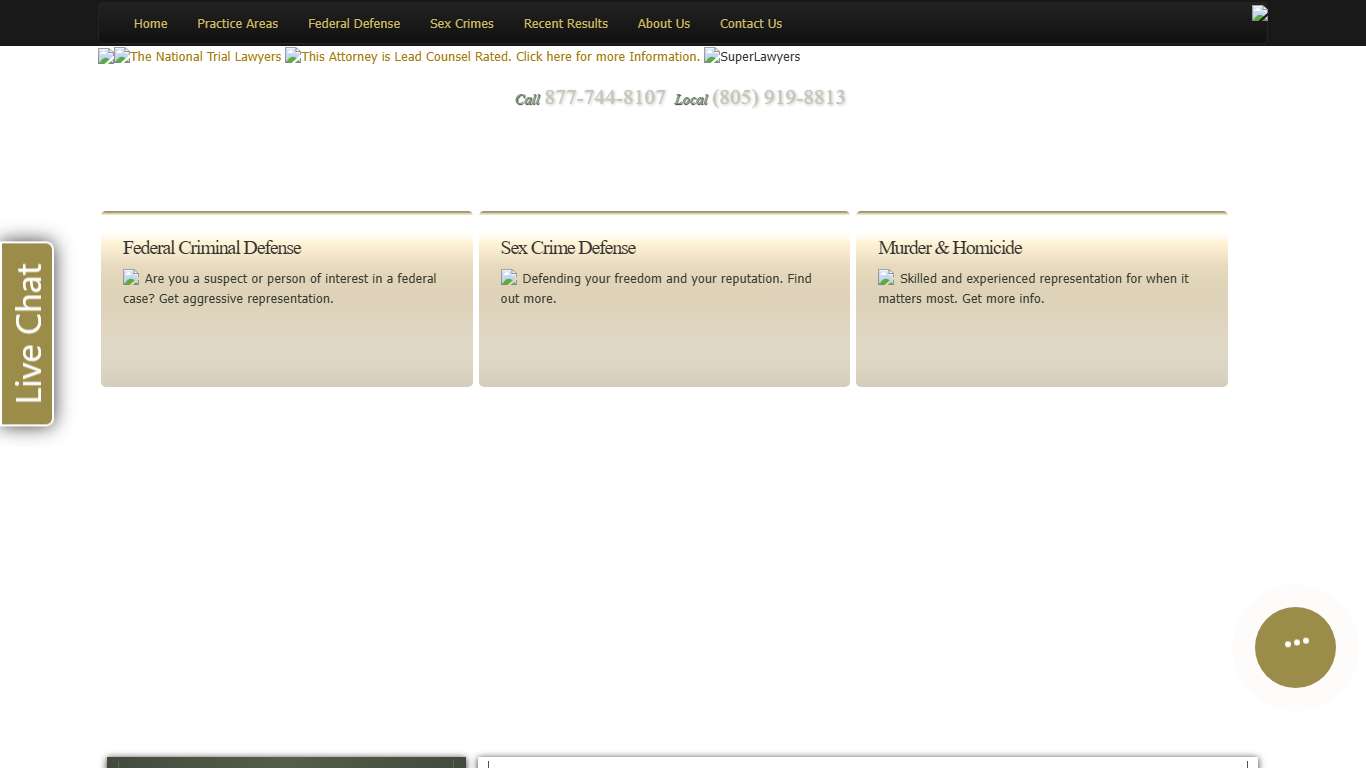Open the Federal Defense menu item
1366x768 pixels.
(354, 23)
